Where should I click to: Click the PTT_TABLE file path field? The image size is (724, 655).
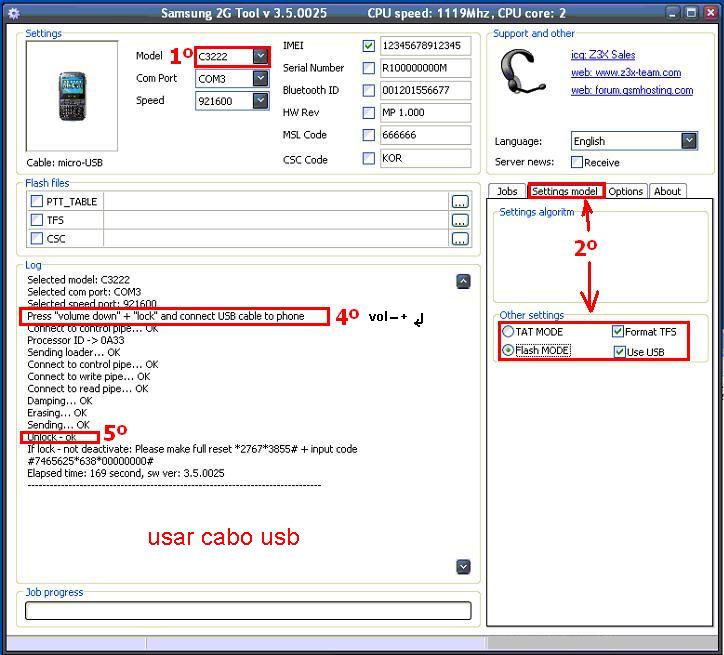276,202
